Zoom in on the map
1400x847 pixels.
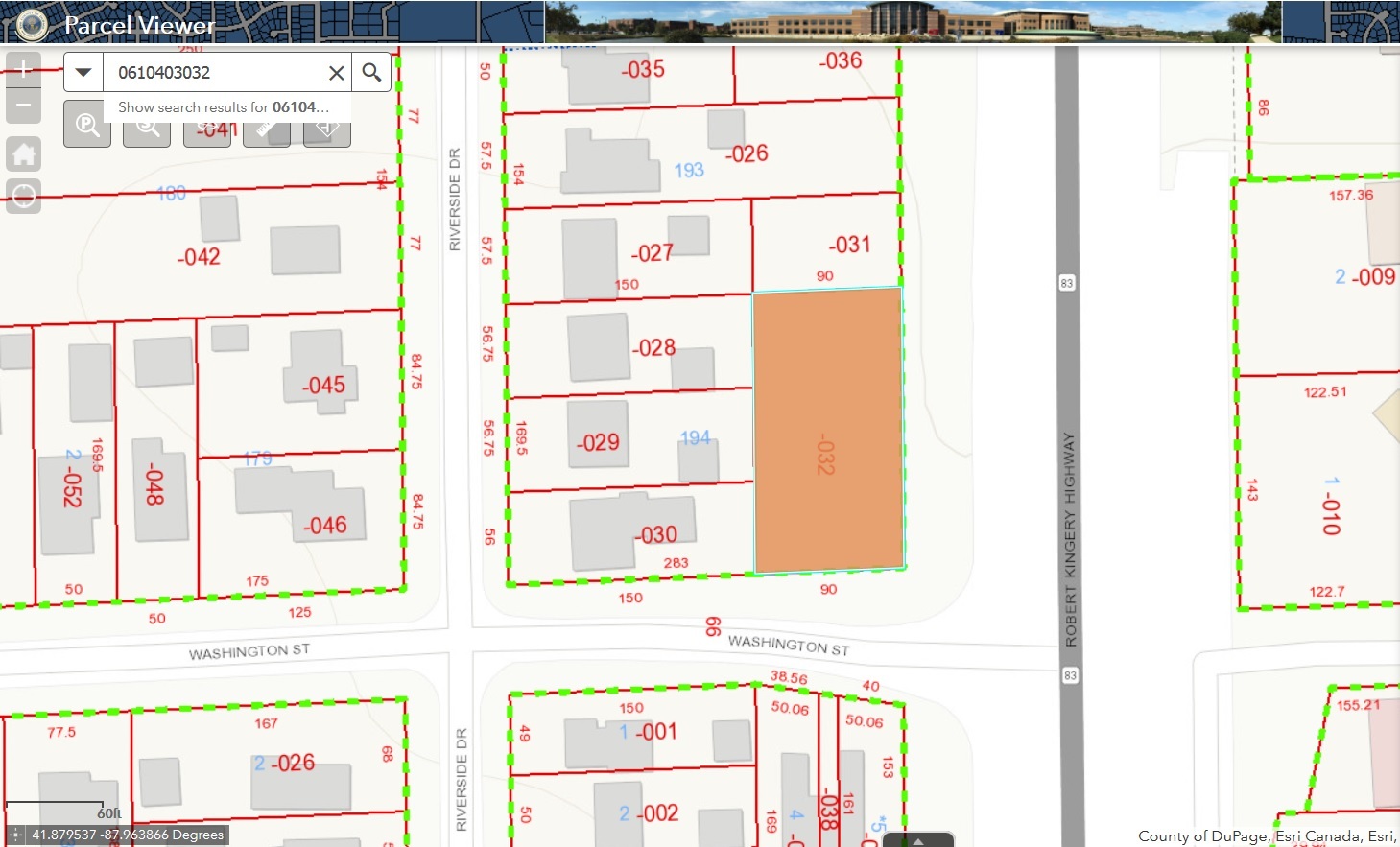point(23,69)
